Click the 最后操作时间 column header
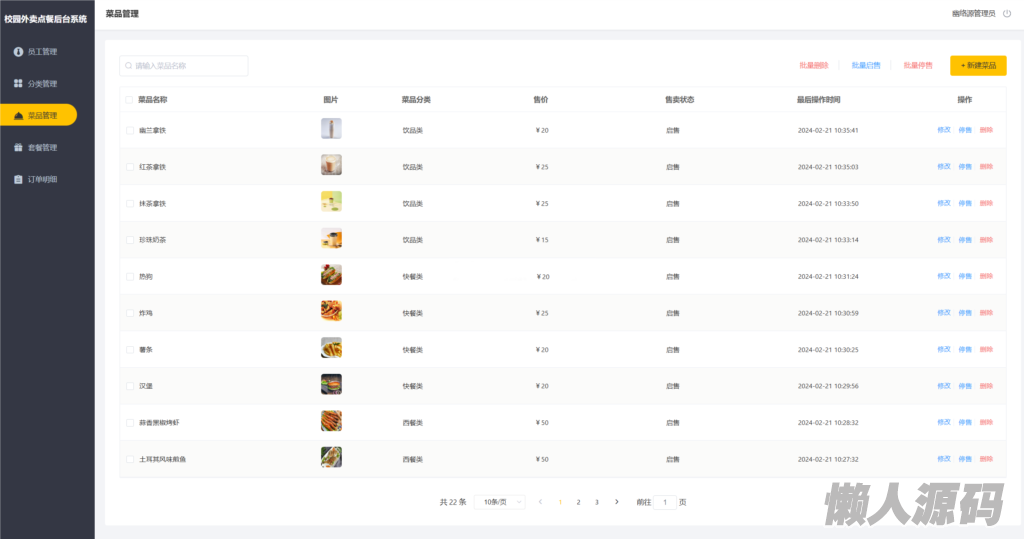 [818, 100]
